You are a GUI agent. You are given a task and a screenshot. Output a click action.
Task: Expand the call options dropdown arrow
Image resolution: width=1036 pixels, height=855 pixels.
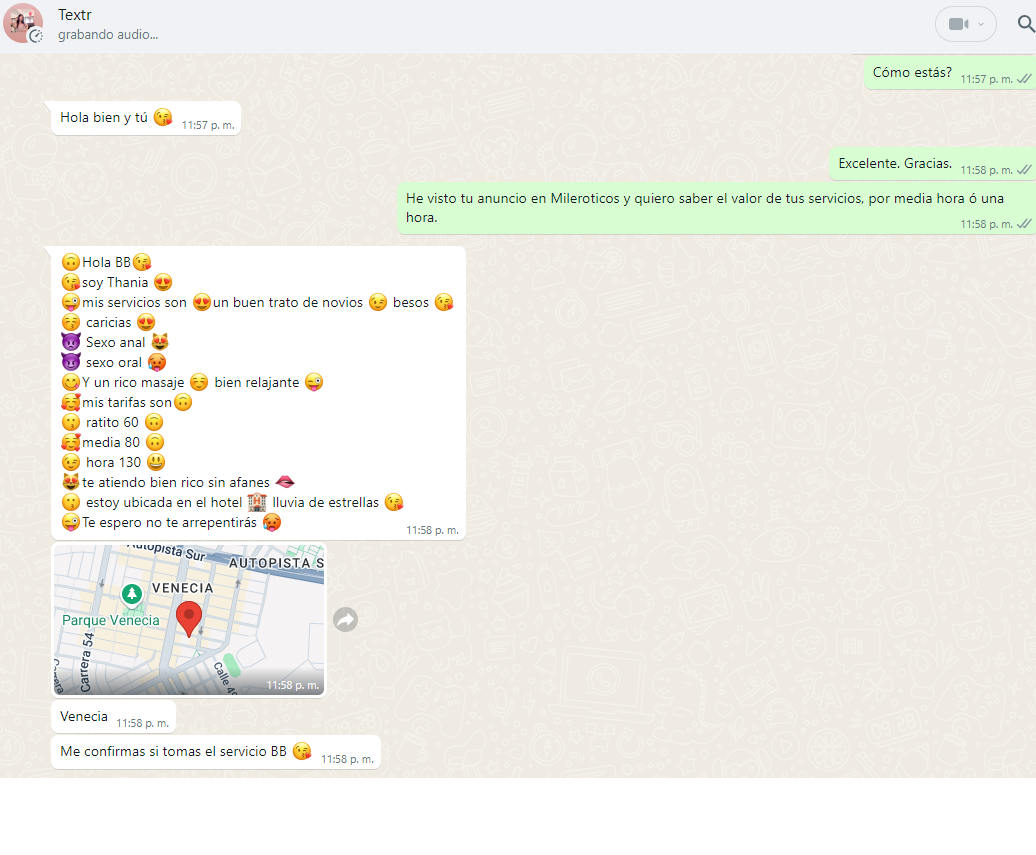coord(981,24)
